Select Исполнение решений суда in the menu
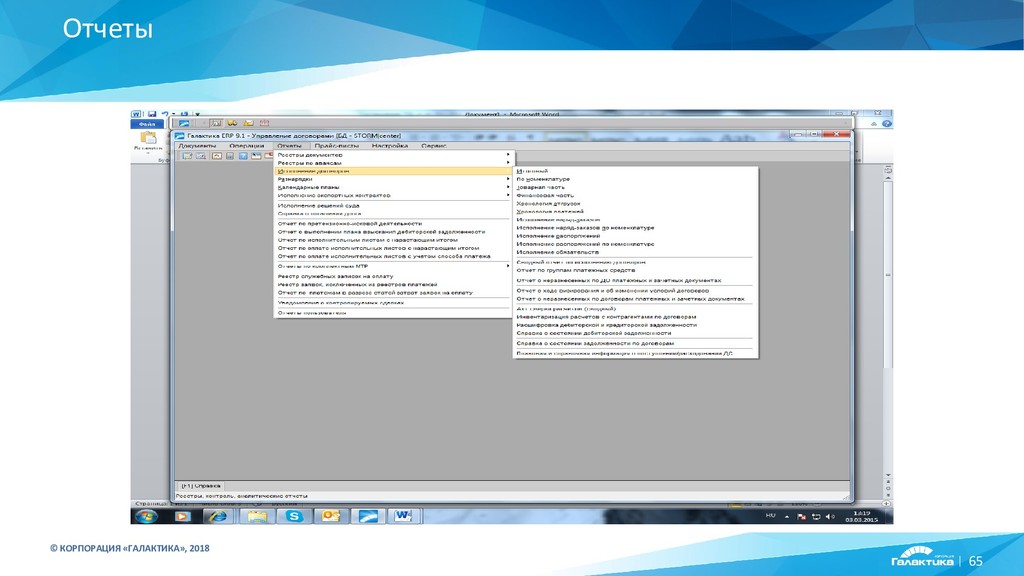Screen dimensions: 1024x576 coord(393,206)
